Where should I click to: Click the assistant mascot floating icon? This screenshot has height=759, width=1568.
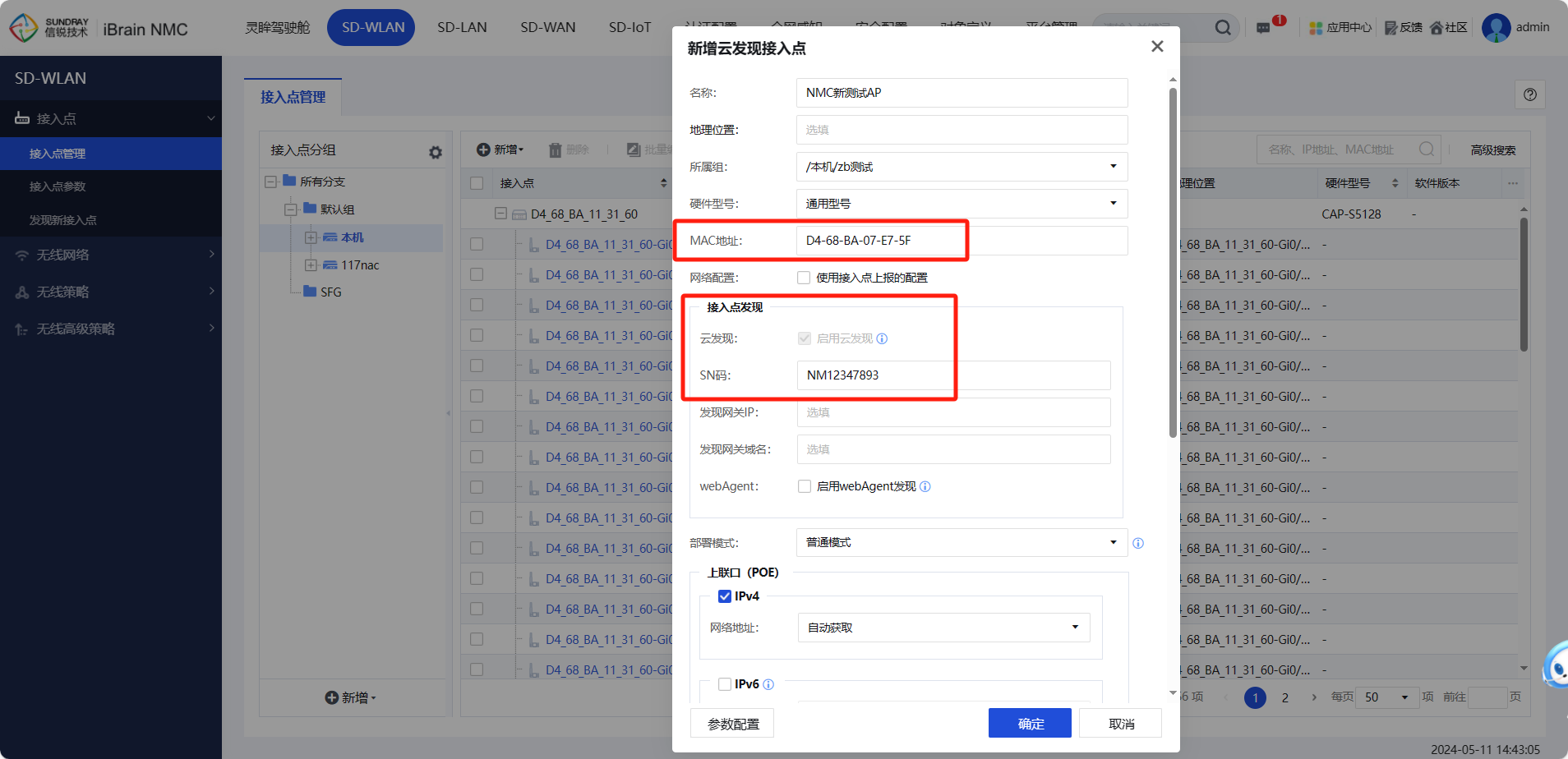coord(1556,665)
